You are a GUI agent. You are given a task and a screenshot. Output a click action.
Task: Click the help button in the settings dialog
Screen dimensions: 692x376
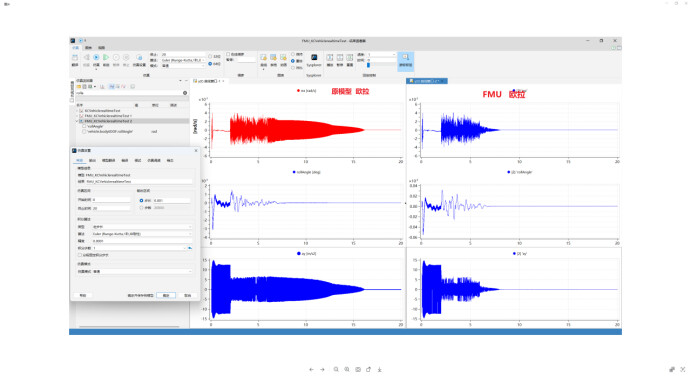click(x=83, y=295)
